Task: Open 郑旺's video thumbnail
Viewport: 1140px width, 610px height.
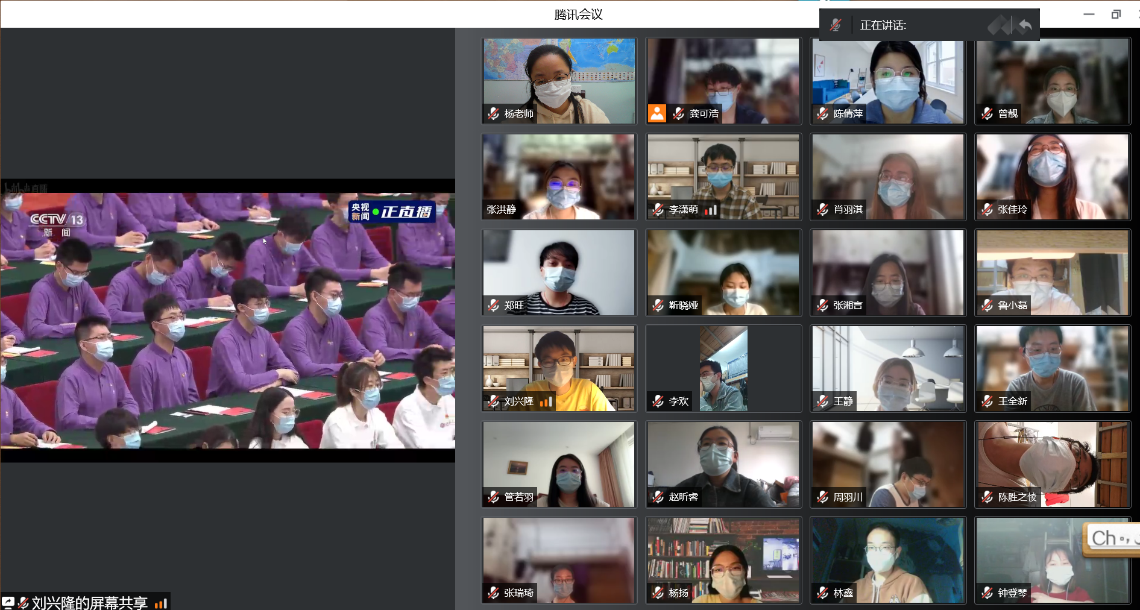Action: click(558, 272)
